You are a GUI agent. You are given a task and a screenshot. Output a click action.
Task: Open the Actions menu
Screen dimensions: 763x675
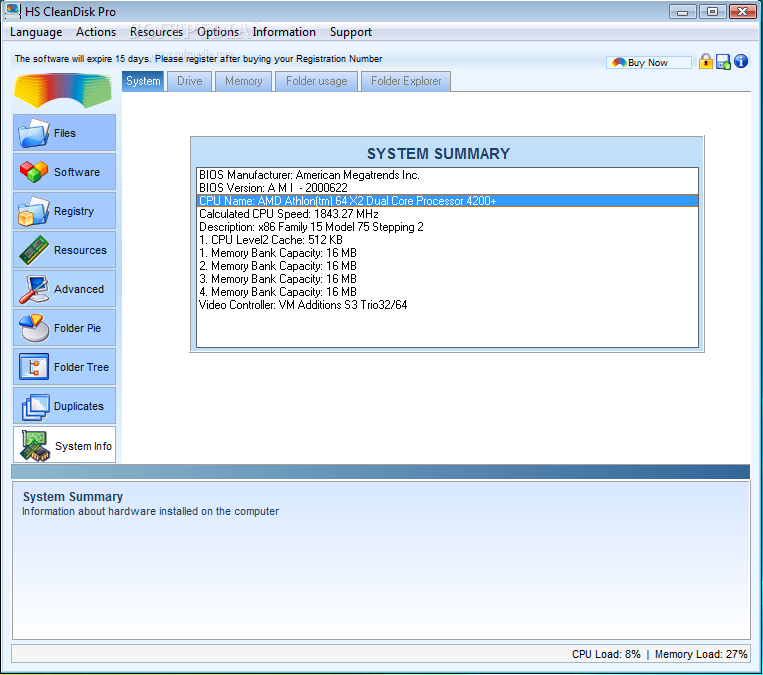tap(96, 32)
